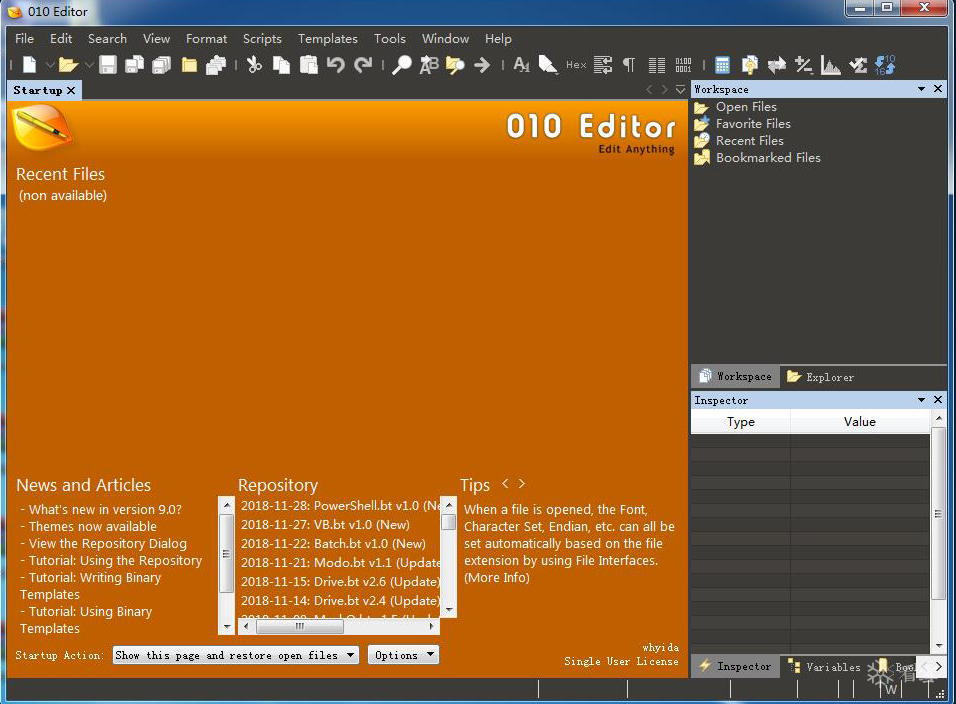Open the File menu
Image resolution: width=956 pixels, height=704 pixels.
(x=24, y=38)
